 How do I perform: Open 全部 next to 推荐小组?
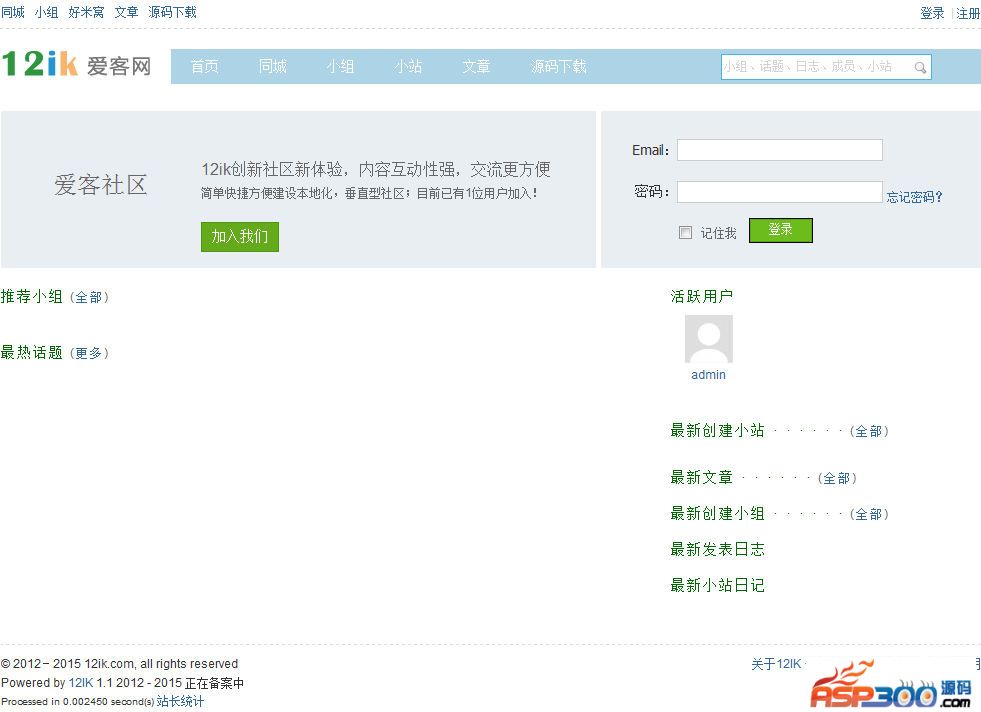click(89, 297)
